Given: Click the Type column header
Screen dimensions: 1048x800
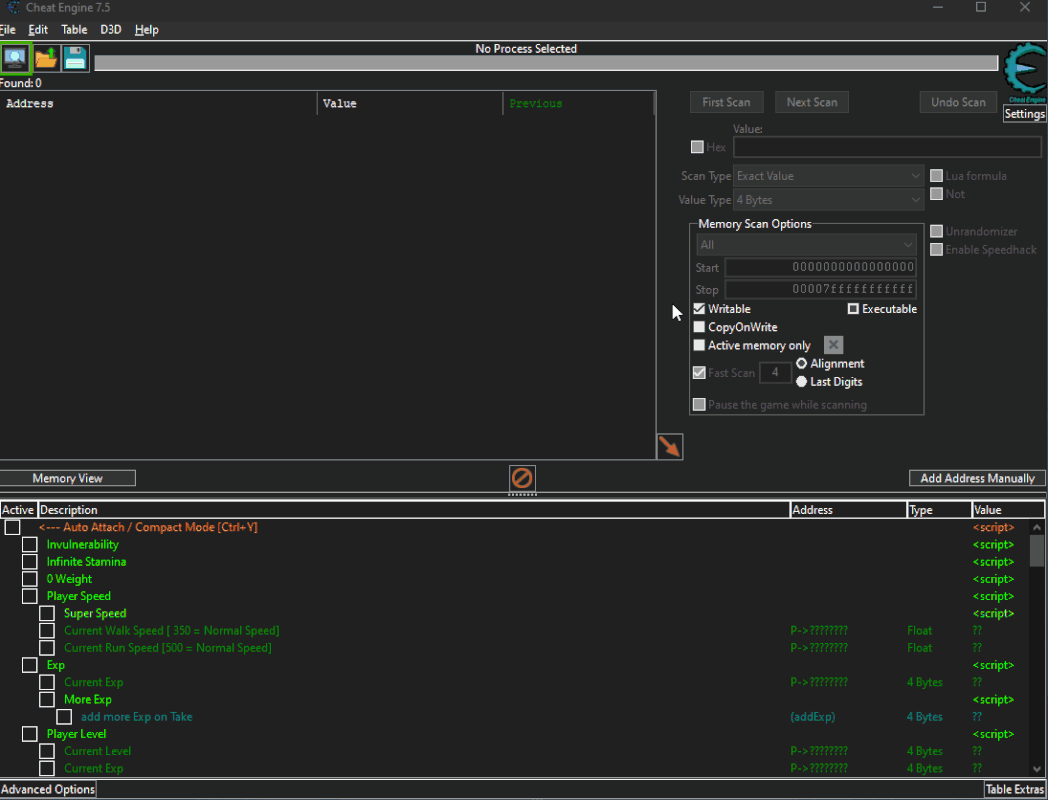Looking at the screenshot, I should pos(939,510).
